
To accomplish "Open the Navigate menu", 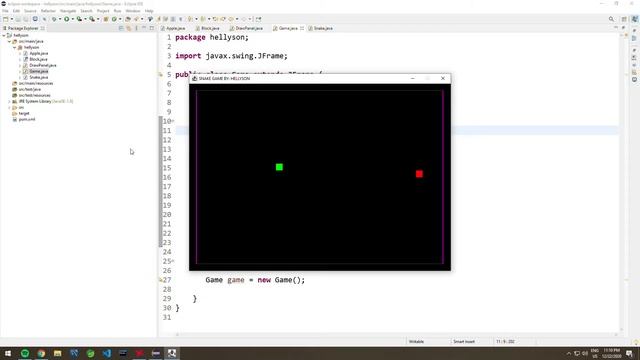I will tap(68, 11).
